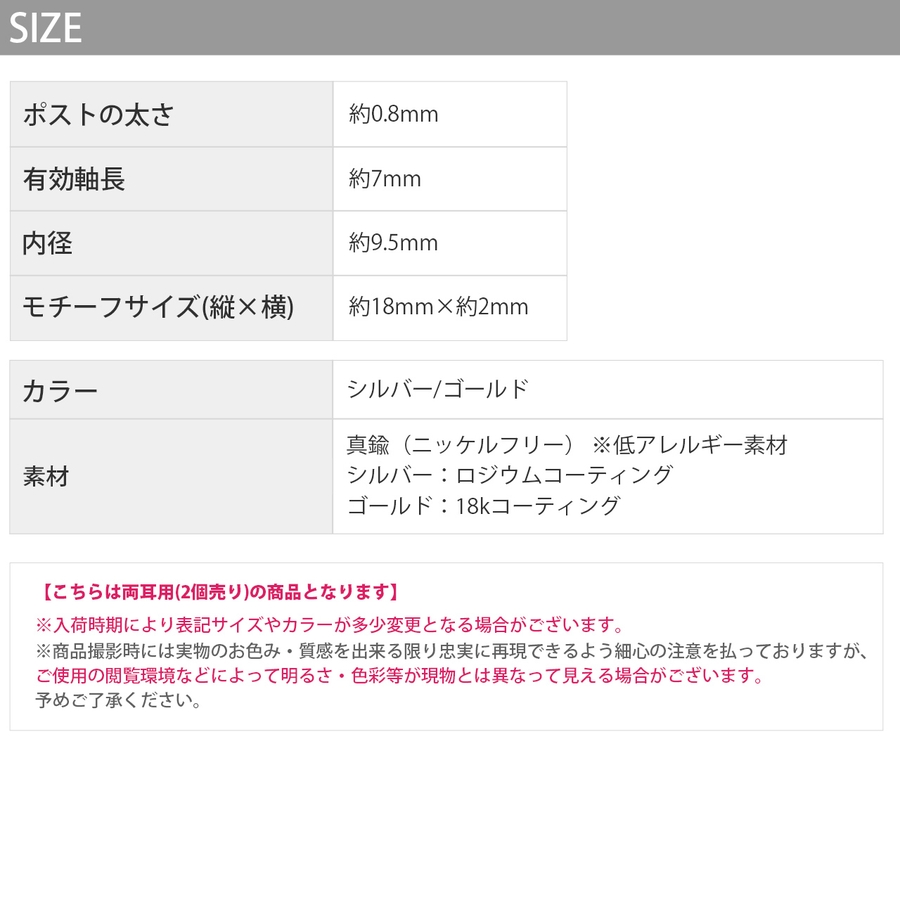The width and height of the screenshot is (900, 900).
Task: Select the ポストの太さ label cell
Action: click(x=98, y=115)
